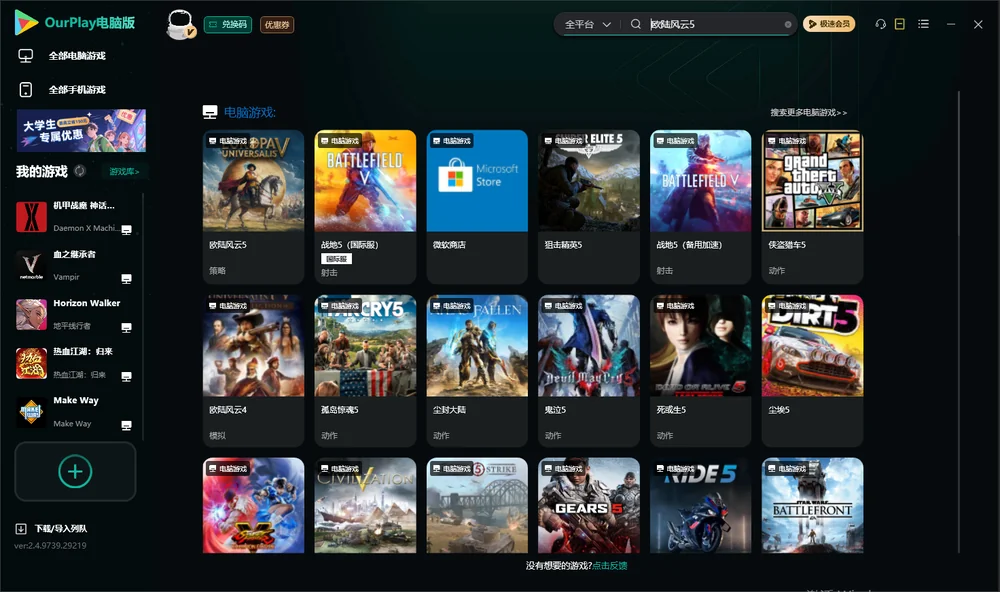
Task: Open the 全平台 platform dropdown
Action: [x=587, y=24]
